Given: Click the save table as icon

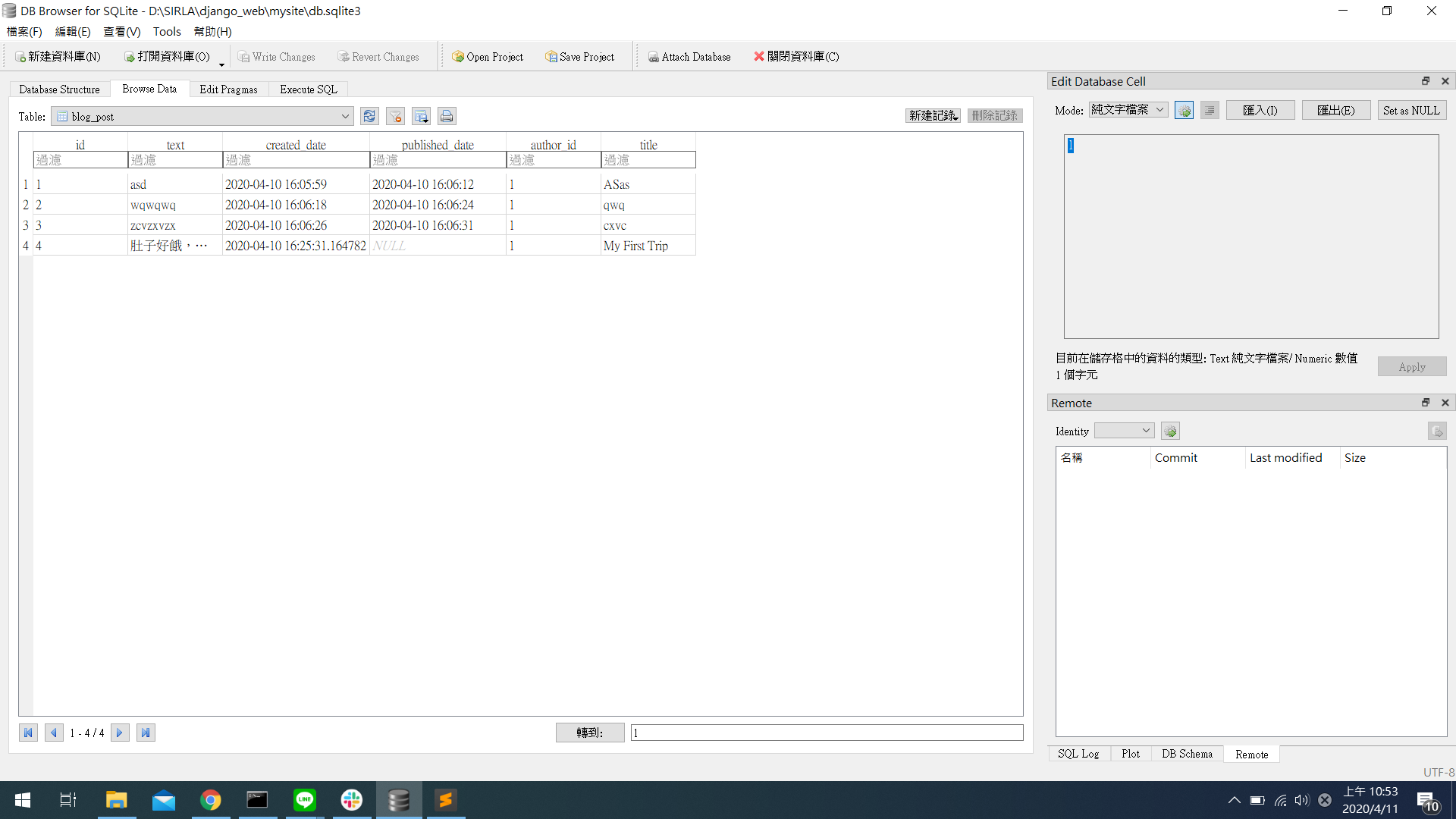Looking at the screenshot, I should pyautogui.click(x=421, y=116).
